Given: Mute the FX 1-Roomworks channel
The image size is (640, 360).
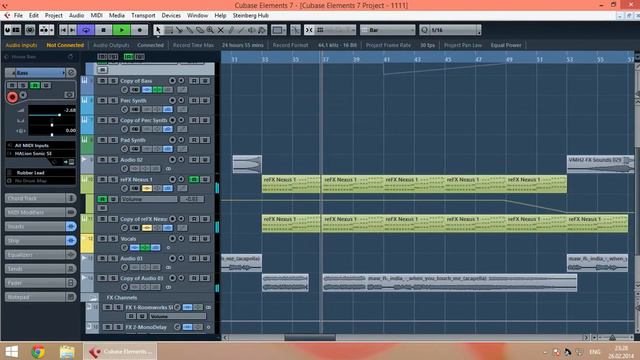Looking at the screenshot, I should pos(108,307).
